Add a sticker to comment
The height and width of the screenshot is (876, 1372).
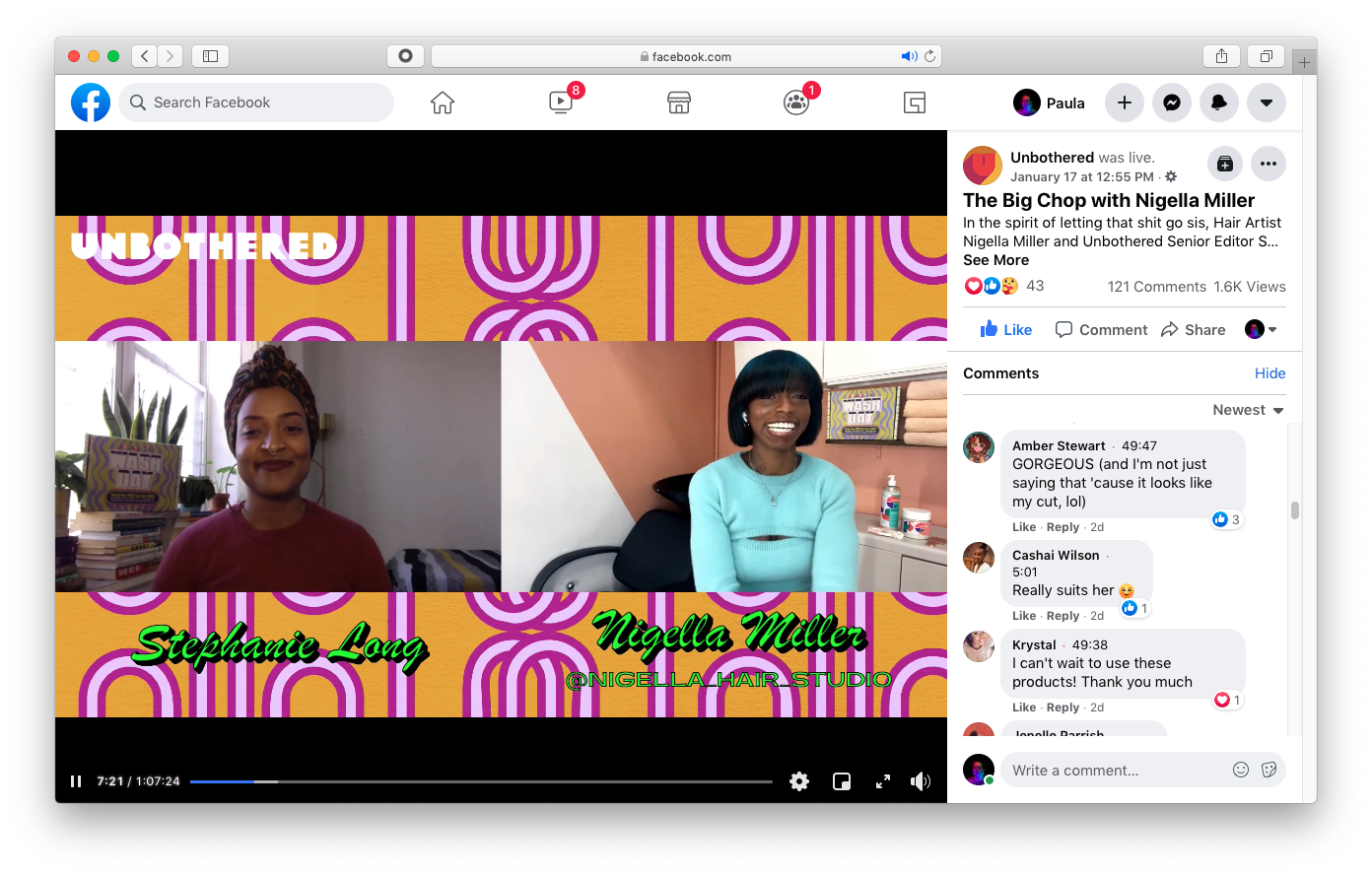pos(1269,771)
